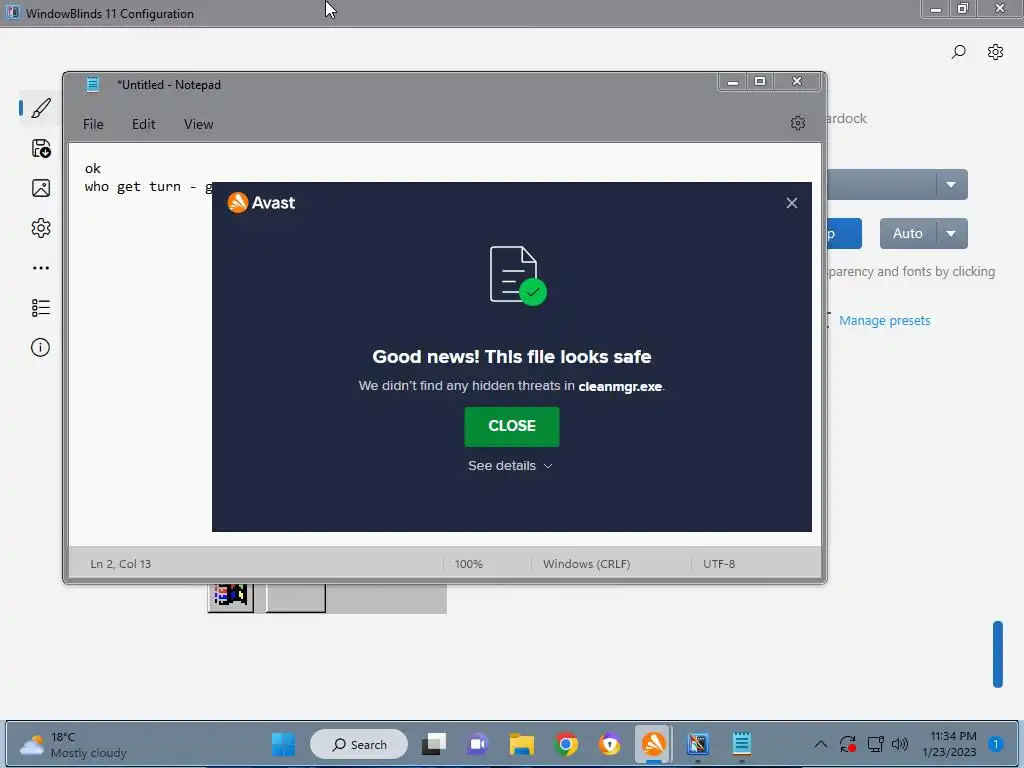
Task: Click the blue button partly hidden behind Notepad
Action: tap(844, 233)
